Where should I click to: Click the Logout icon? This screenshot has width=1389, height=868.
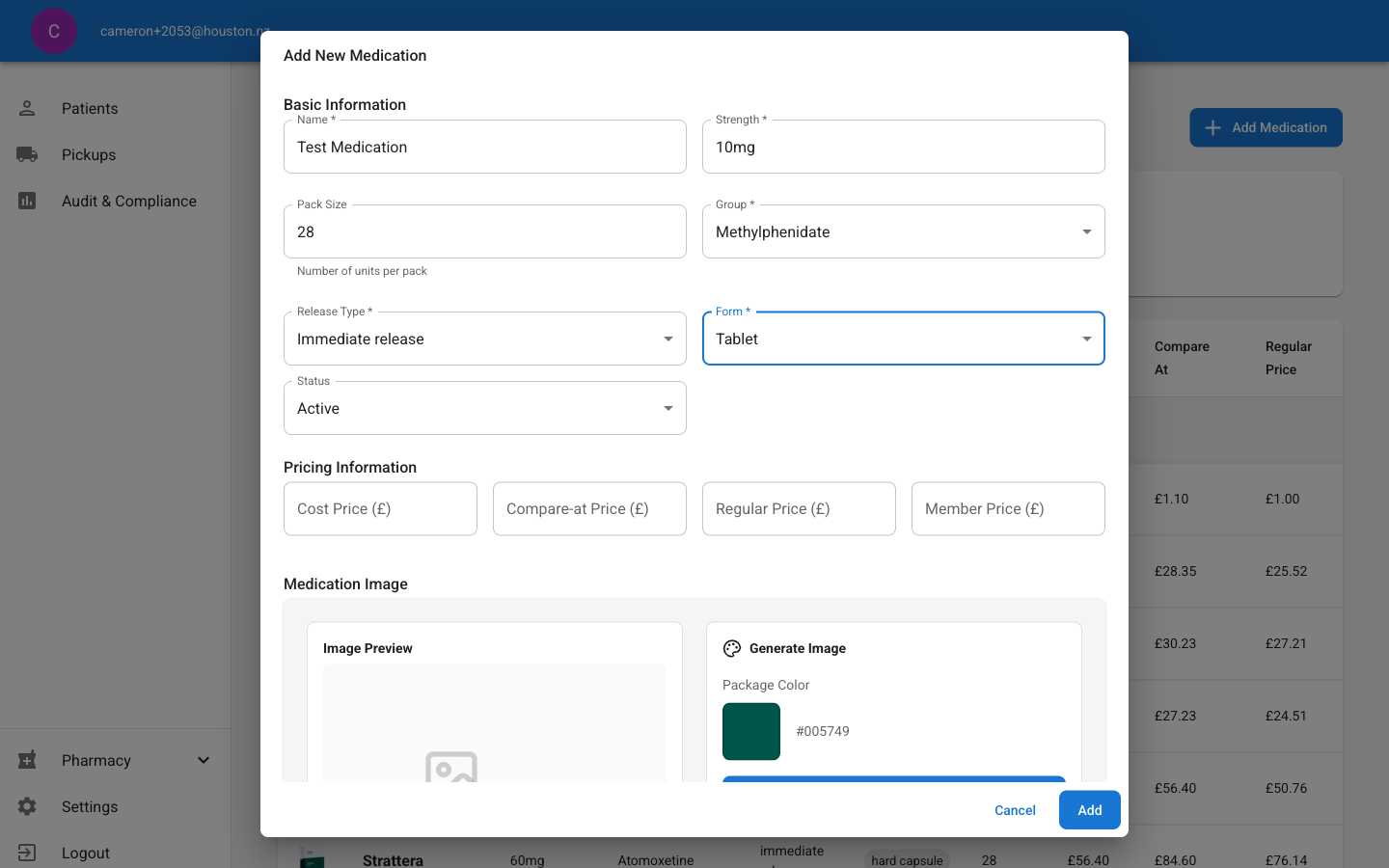tap(27, 853)
